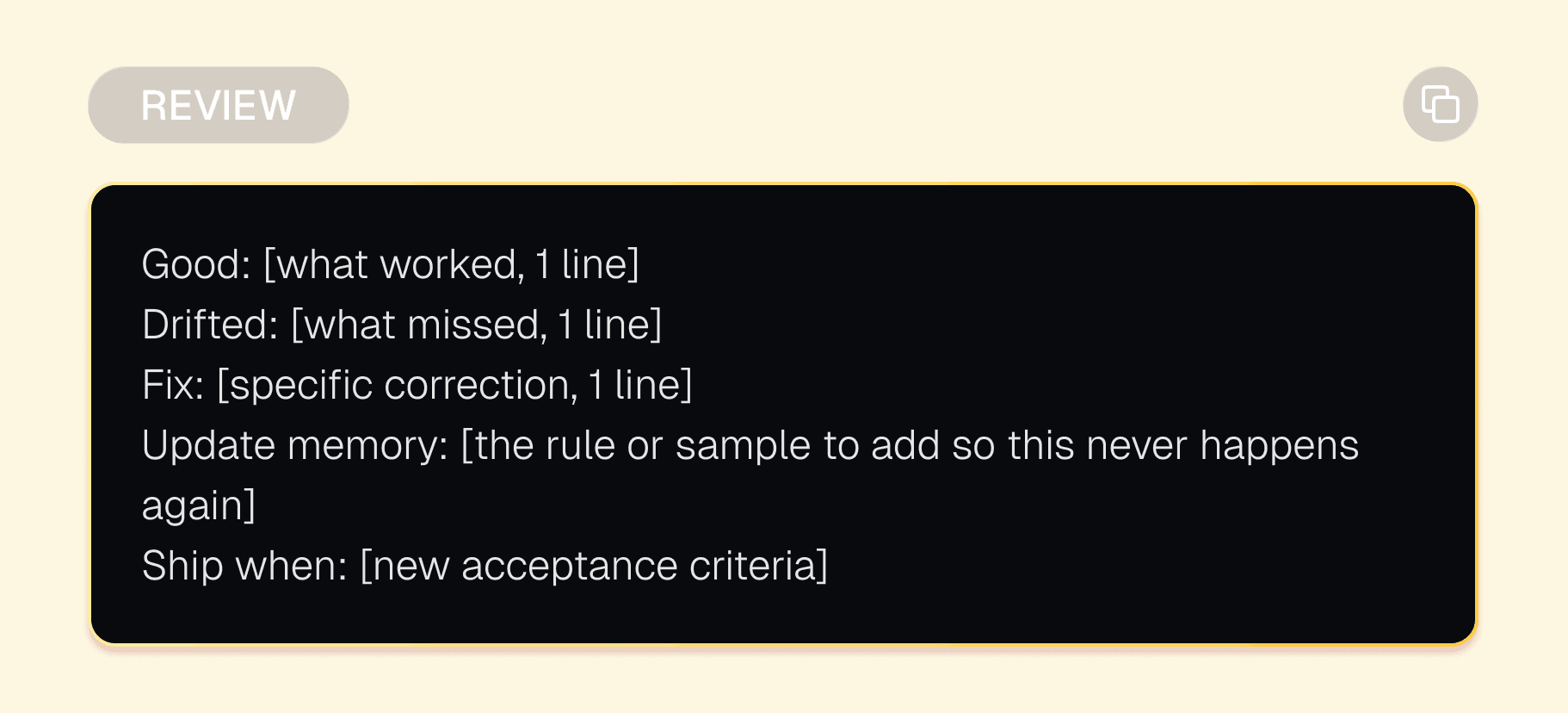Activate the copy control beside the code block
The width and height of the screenshot is (1568, 713).
(1440, 103)
